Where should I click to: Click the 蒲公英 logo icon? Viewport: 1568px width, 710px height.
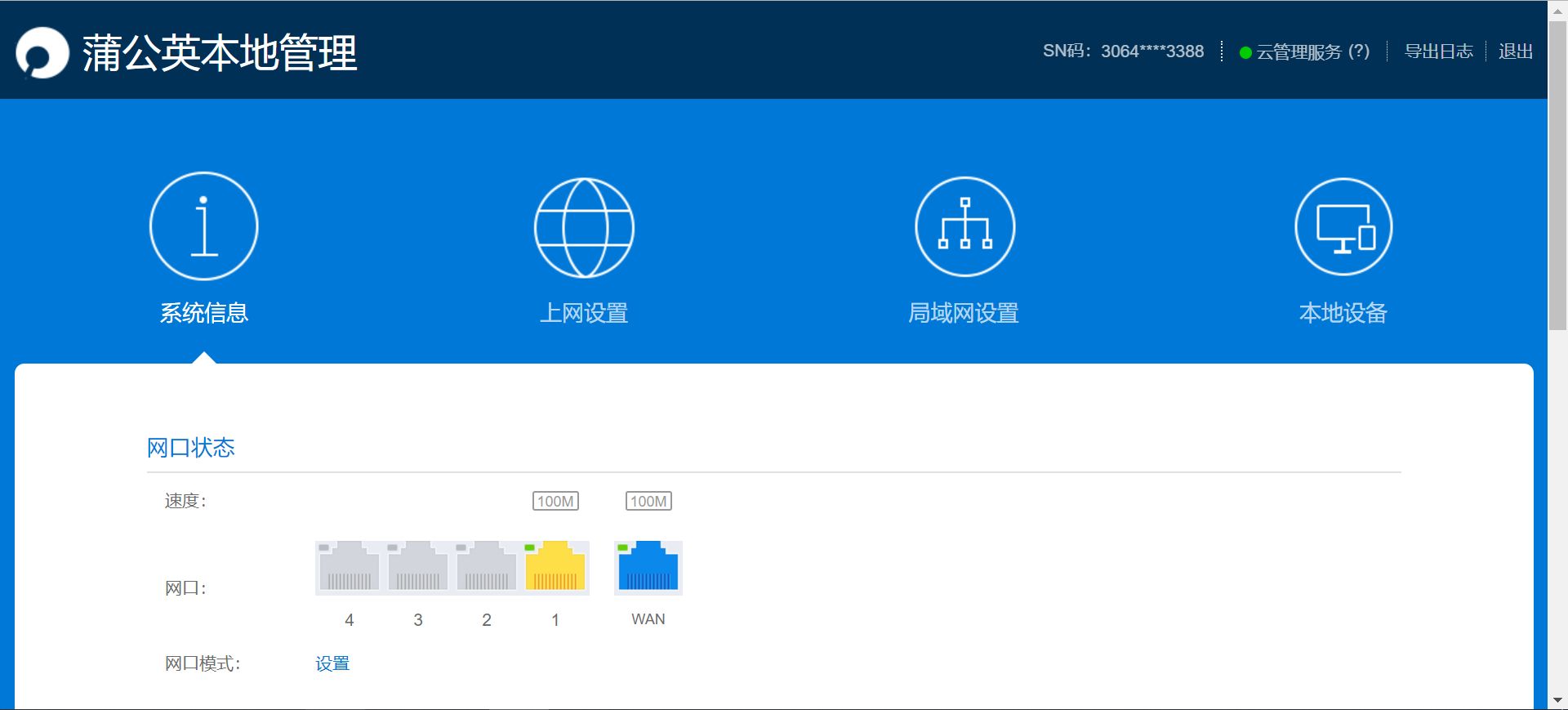point(42,53)
